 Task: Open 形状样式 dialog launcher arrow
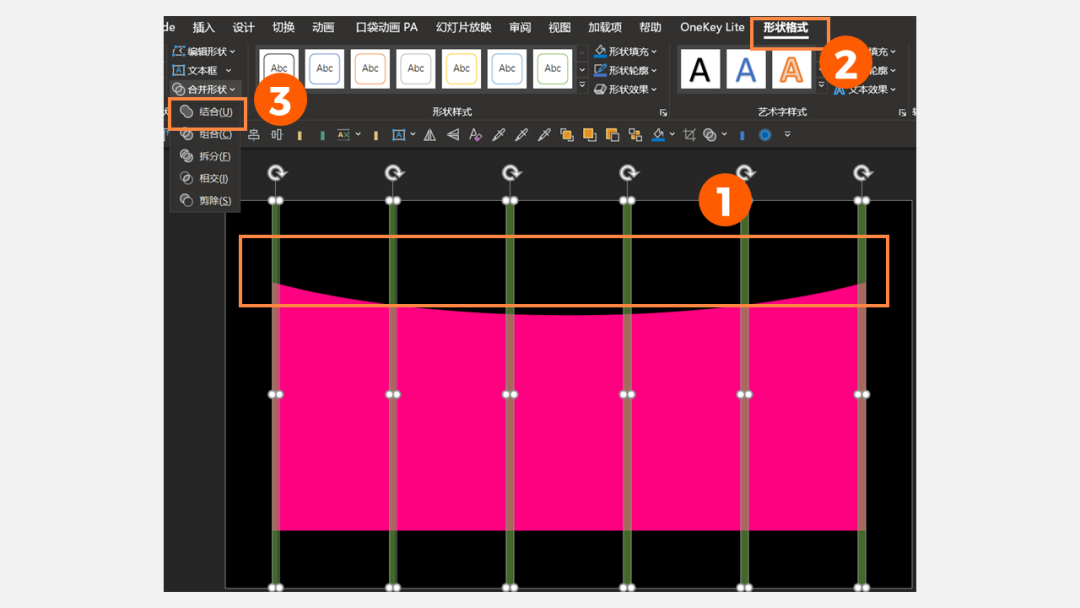tap(662, 113)
